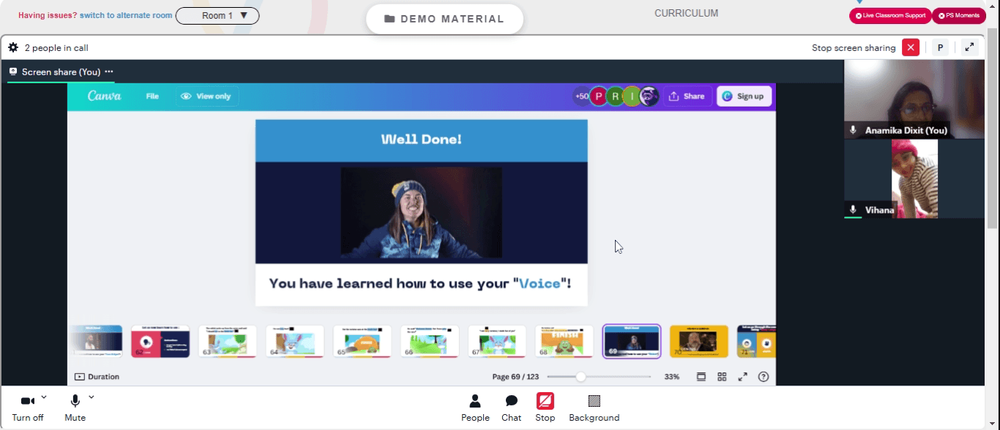
Task: Stop screen sharing with red X
Action: 911,47
